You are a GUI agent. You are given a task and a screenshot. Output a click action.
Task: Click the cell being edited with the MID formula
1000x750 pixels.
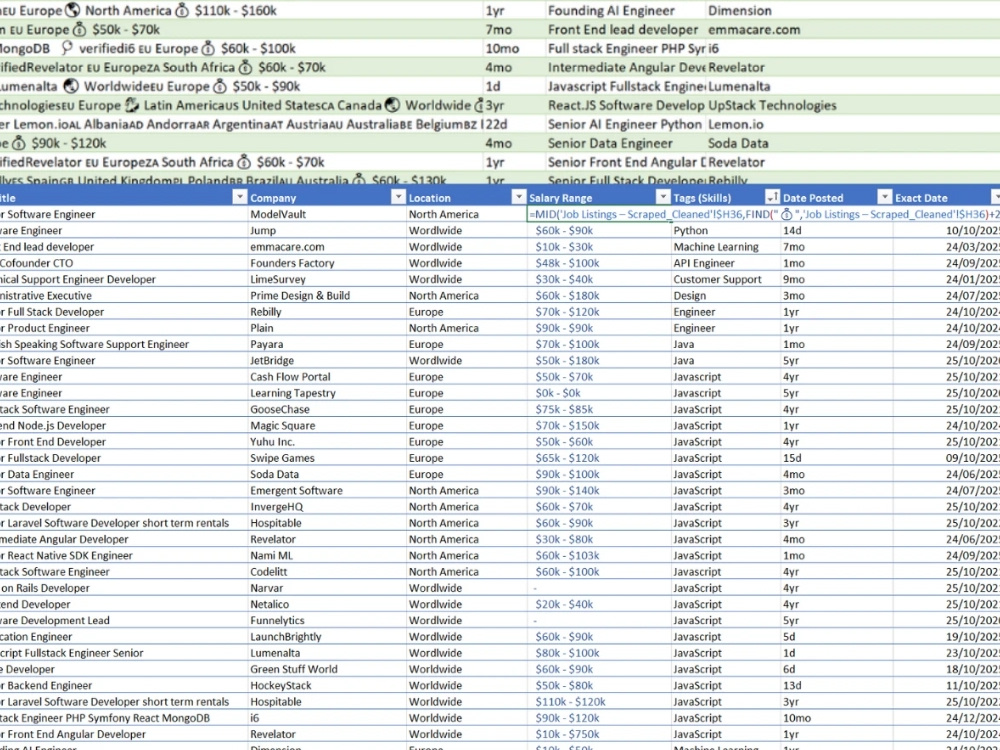click(x=599, y=214)
